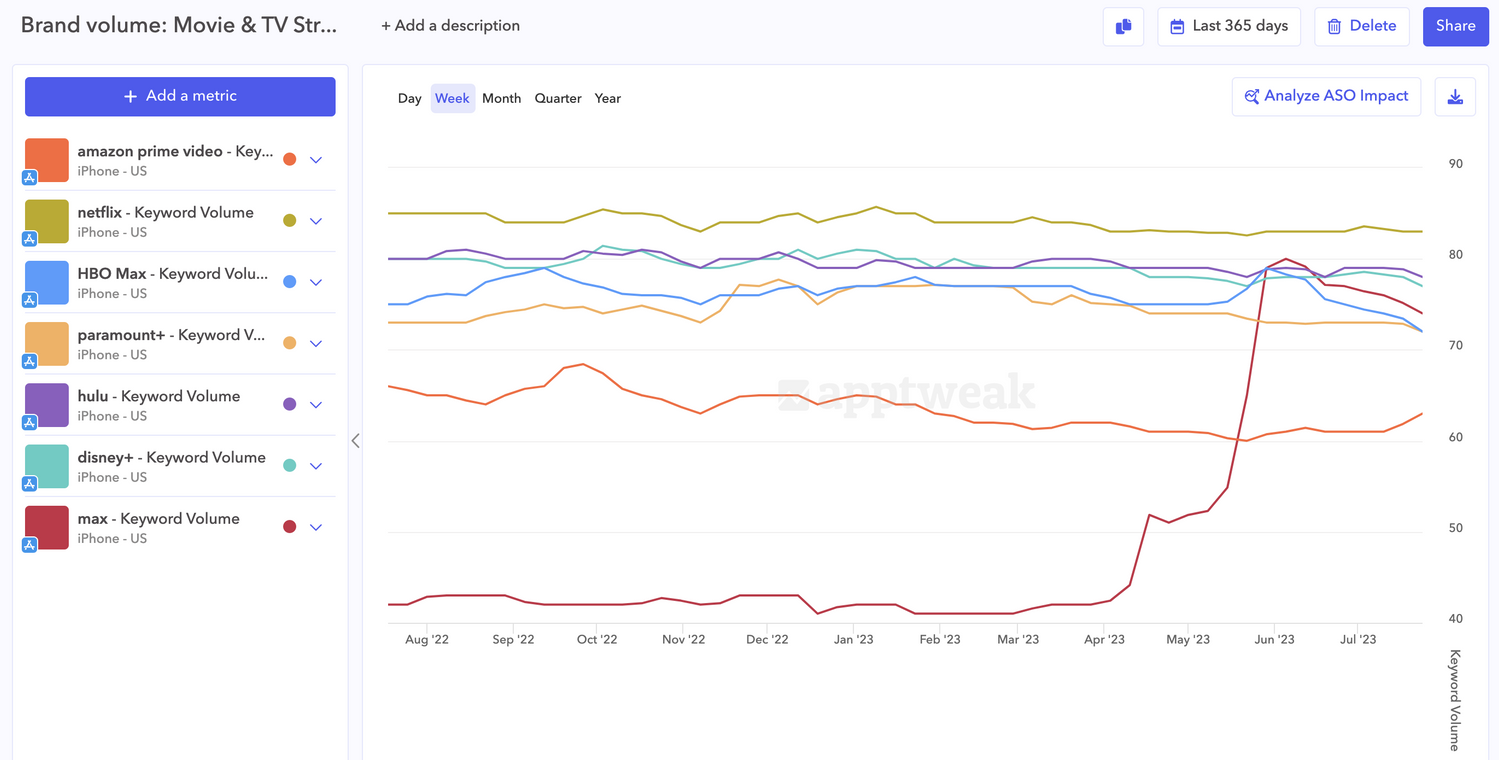The height and width of the screenshot is (760, 1499).
Task: Click the light orange dot for paramount+
Action: [x=290, y=343]
